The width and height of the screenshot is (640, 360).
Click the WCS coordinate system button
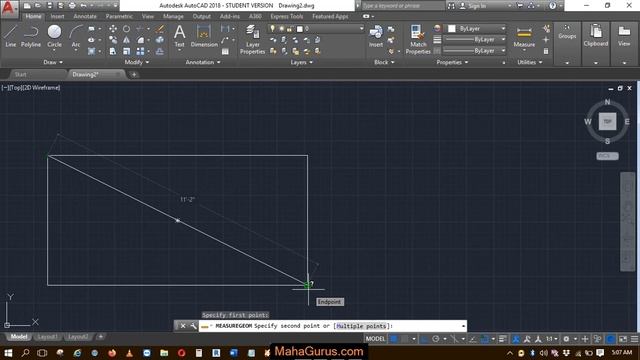pos(607,156)
